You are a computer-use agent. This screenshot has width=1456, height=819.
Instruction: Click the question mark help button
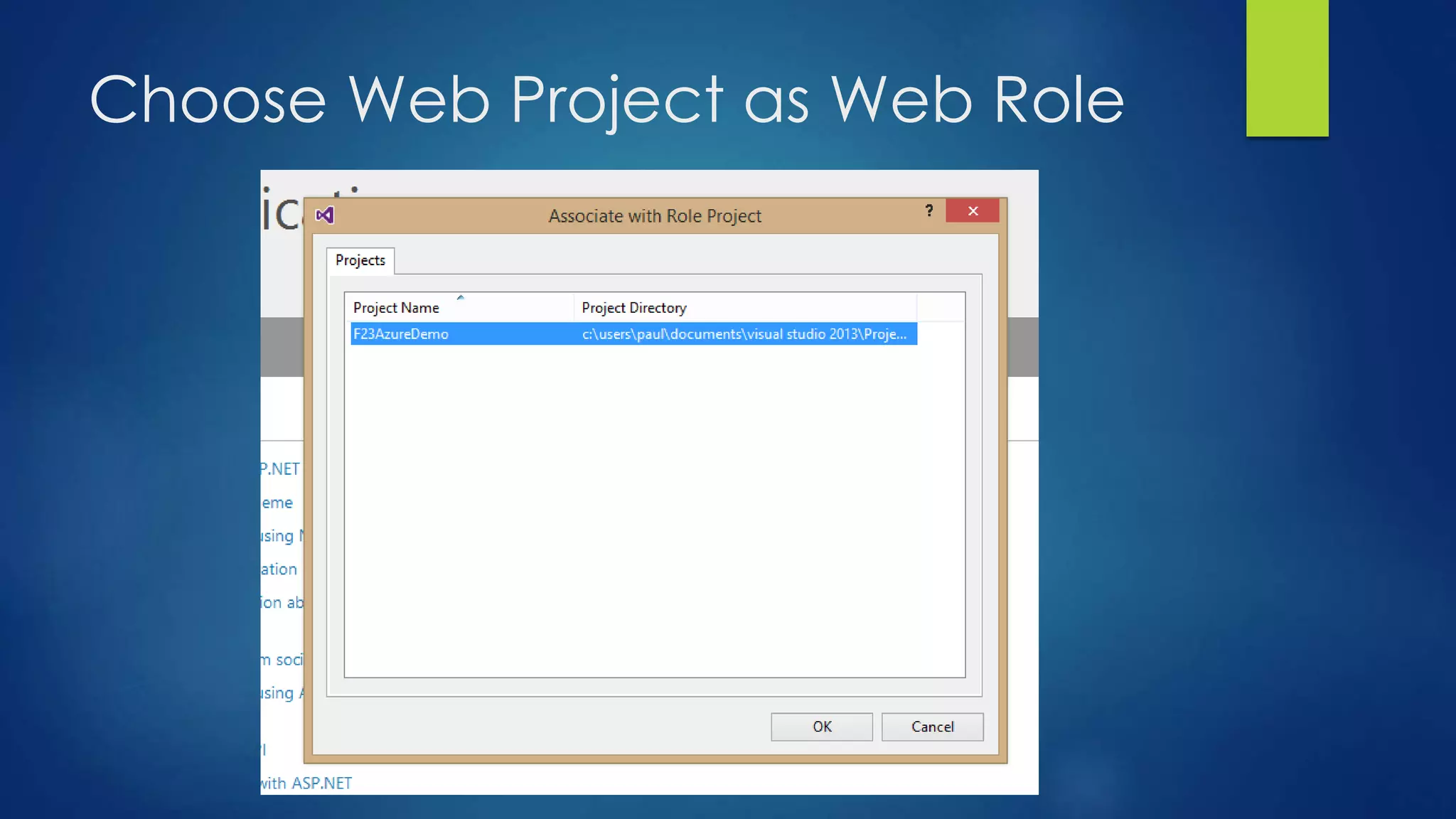coord(928,211)
